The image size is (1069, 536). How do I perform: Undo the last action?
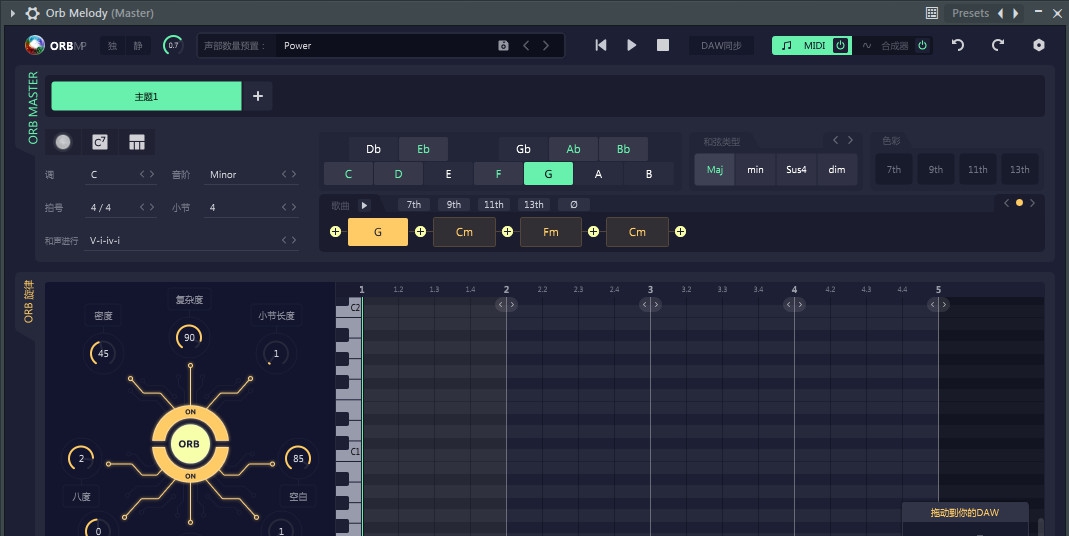(958, 45)
